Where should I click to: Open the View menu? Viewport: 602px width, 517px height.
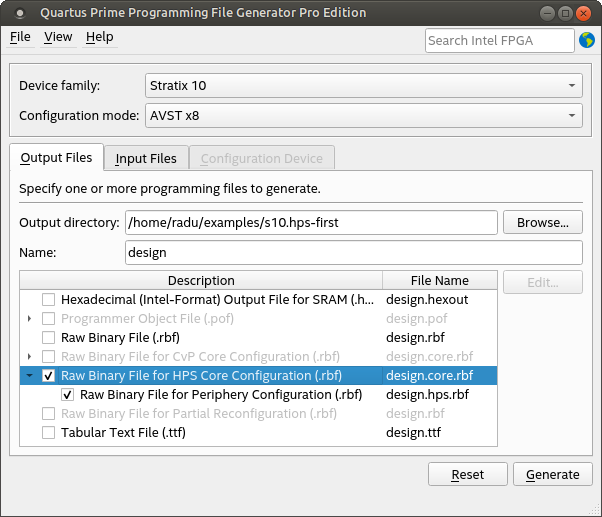[x=58, y=37]
